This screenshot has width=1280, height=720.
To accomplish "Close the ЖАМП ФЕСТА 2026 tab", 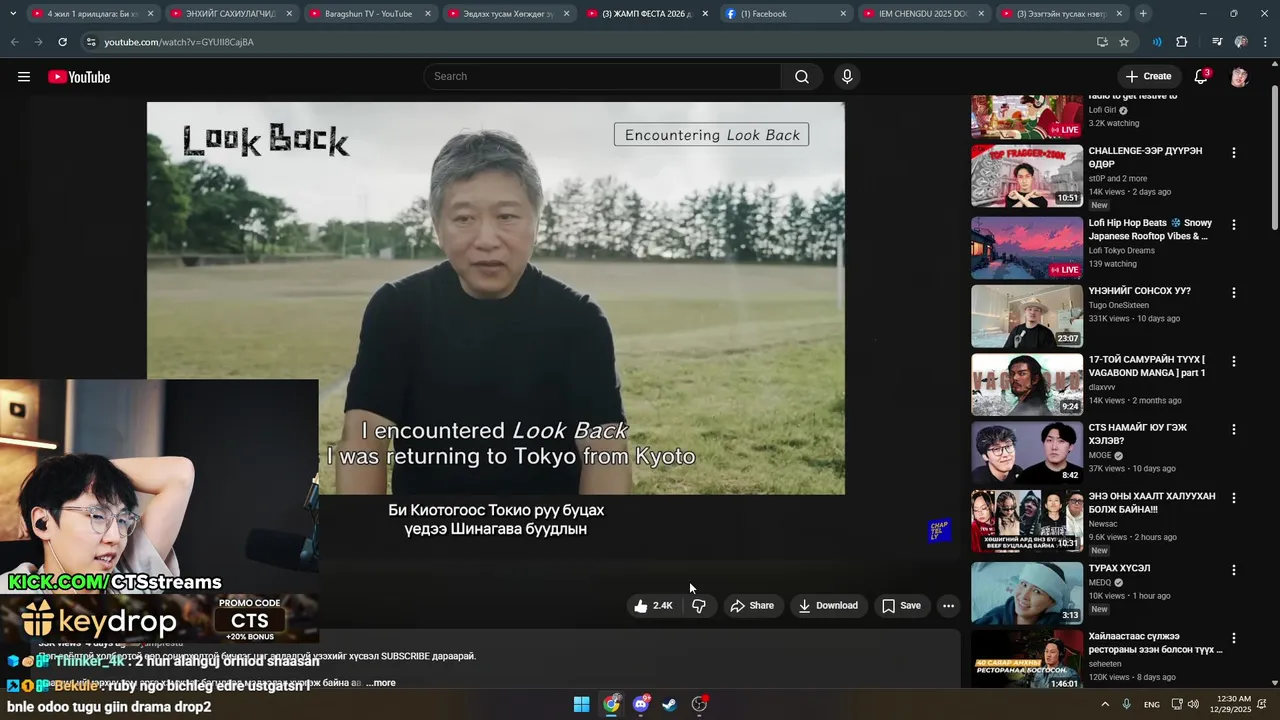I will [705, 14].
